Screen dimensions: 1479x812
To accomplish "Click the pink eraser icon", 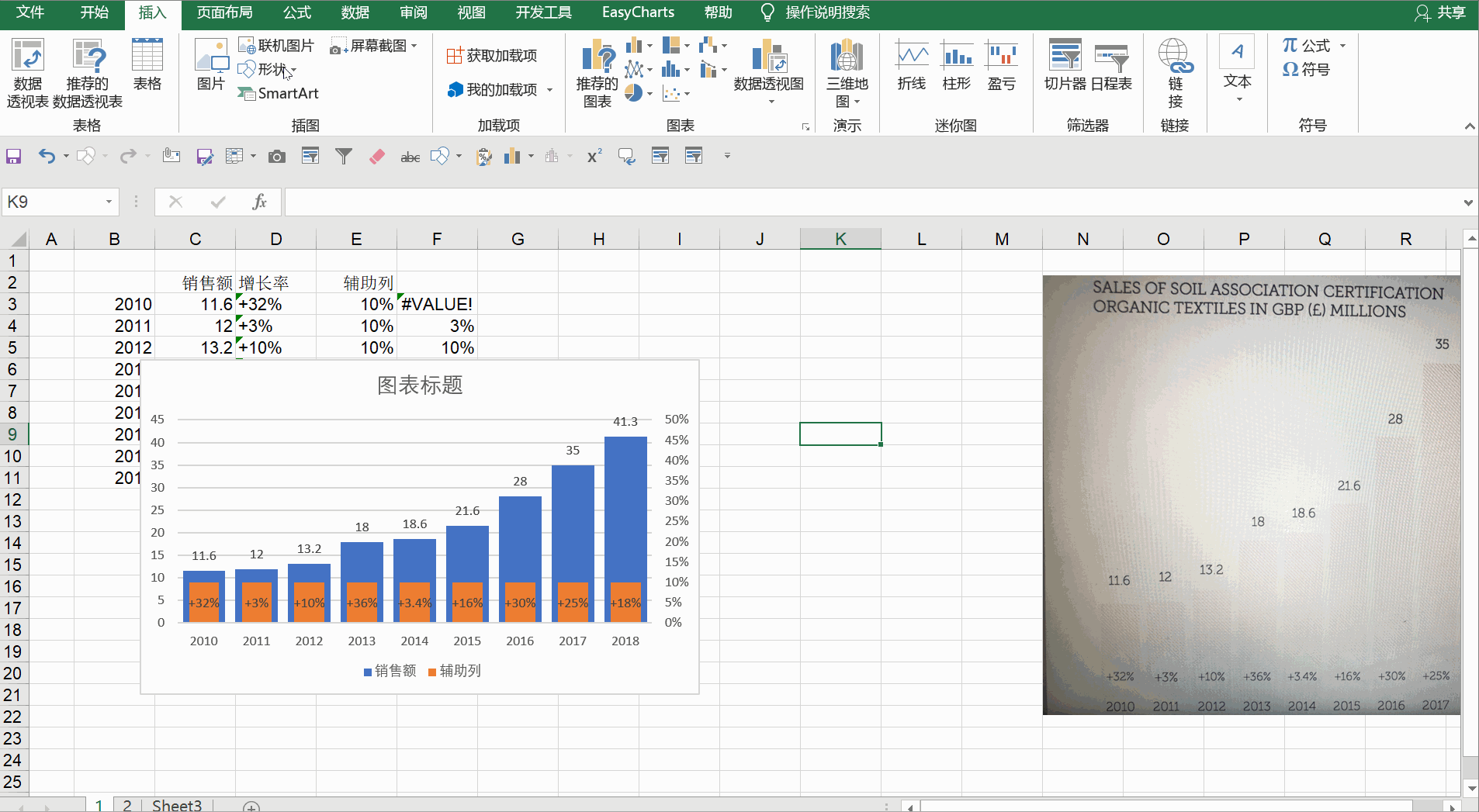I will (377, 157).
